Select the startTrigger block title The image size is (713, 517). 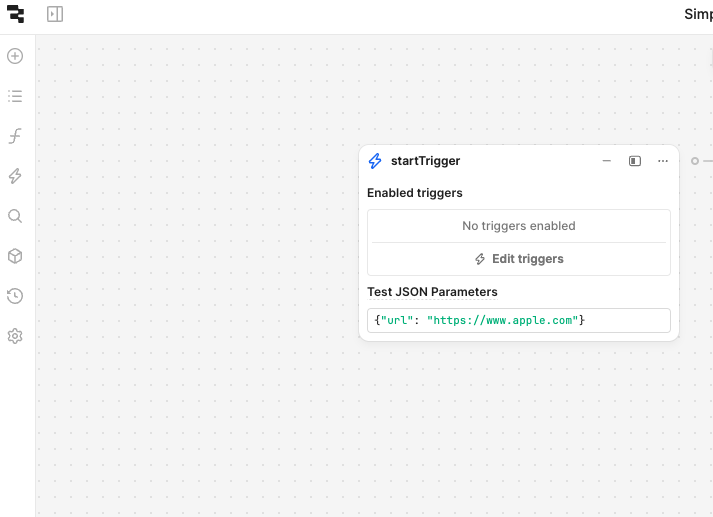[x=425, y=161]
